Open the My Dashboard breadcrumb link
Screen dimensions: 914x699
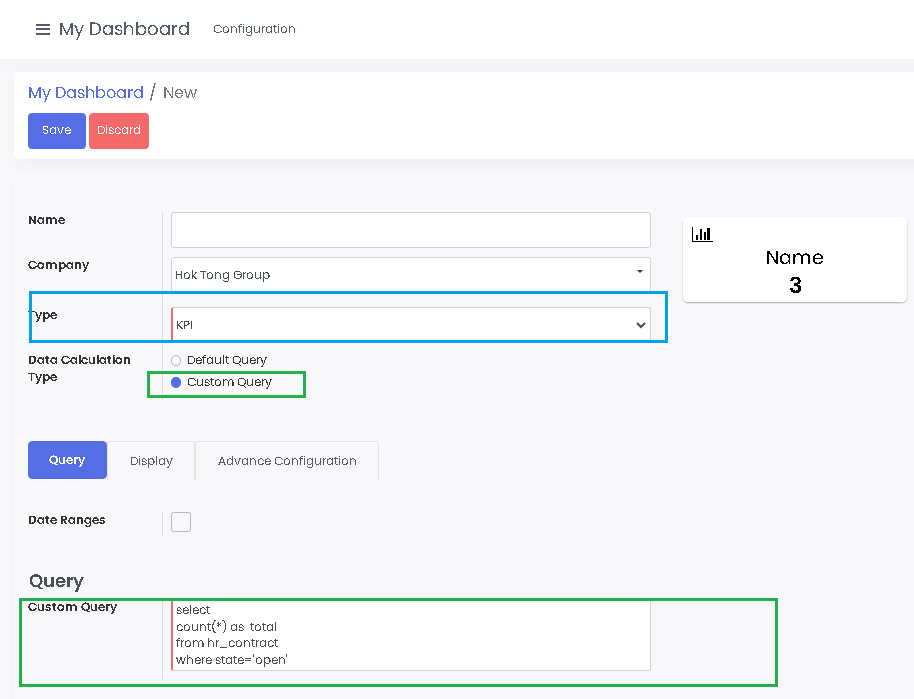(86, 92)
